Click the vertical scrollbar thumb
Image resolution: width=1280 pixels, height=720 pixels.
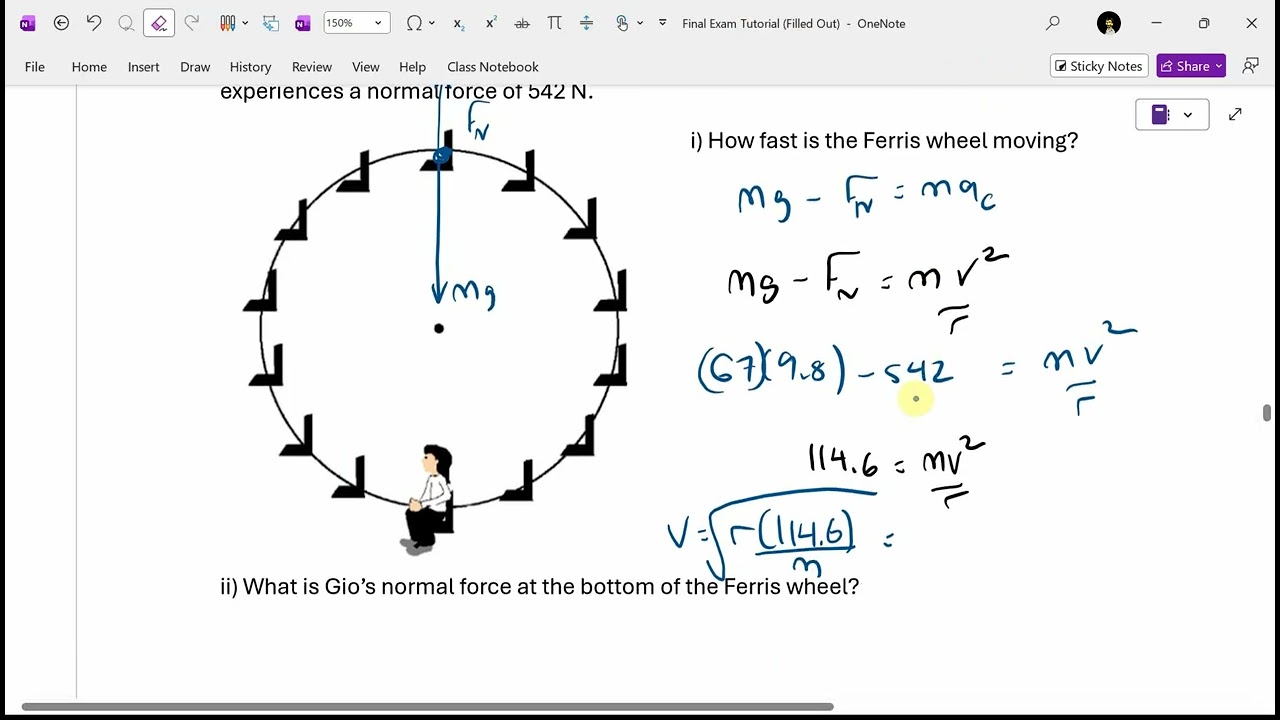tap(1267, 414)
